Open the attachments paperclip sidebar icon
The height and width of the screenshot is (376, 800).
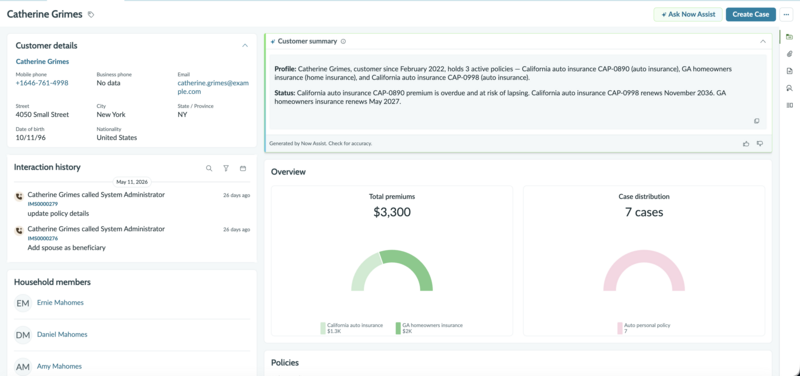tap(789, 54)
